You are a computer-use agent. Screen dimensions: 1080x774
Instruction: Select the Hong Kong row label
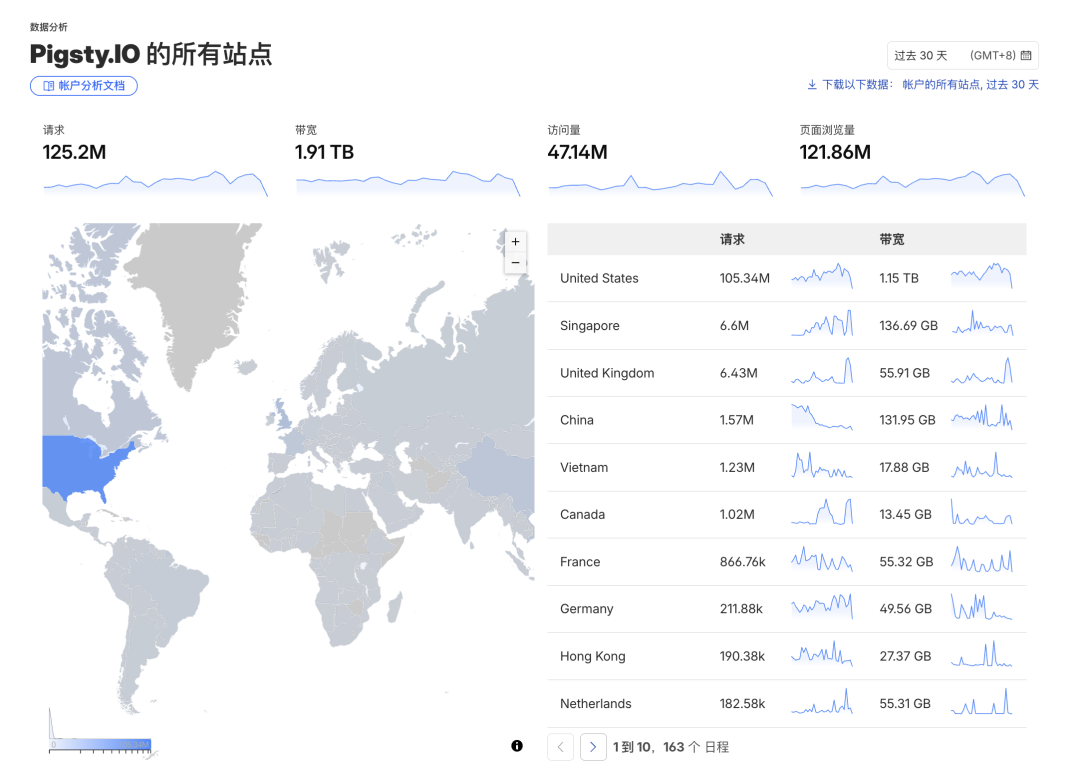click(x=593, y=656)
